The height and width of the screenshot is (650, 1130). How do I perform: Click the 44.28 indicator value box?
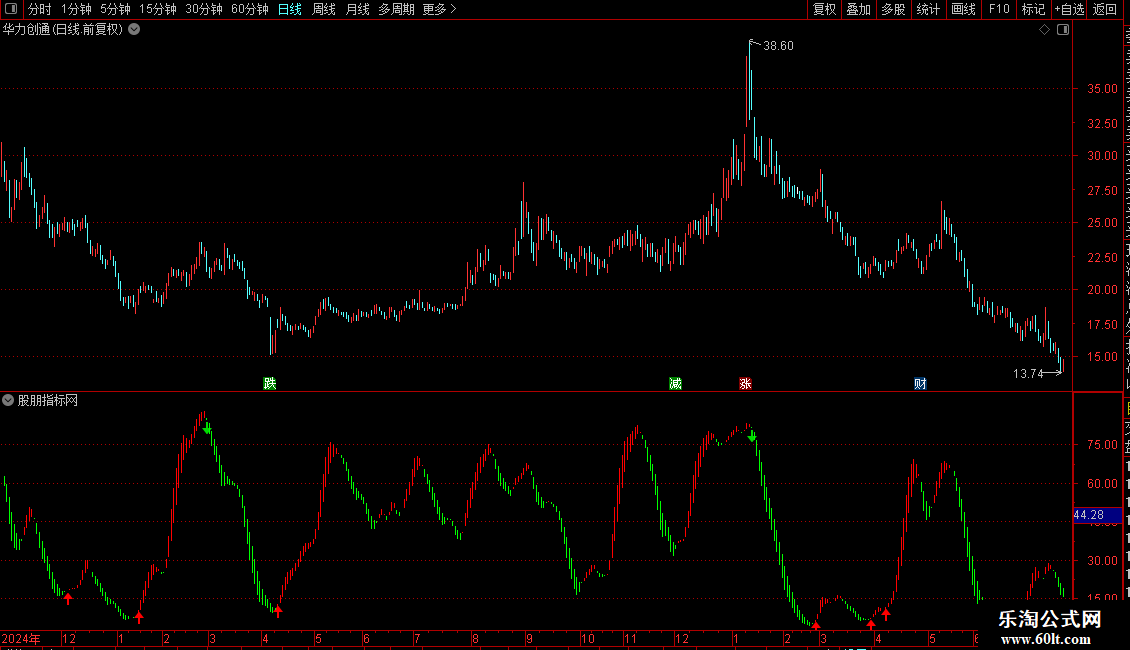[1097, 515]
